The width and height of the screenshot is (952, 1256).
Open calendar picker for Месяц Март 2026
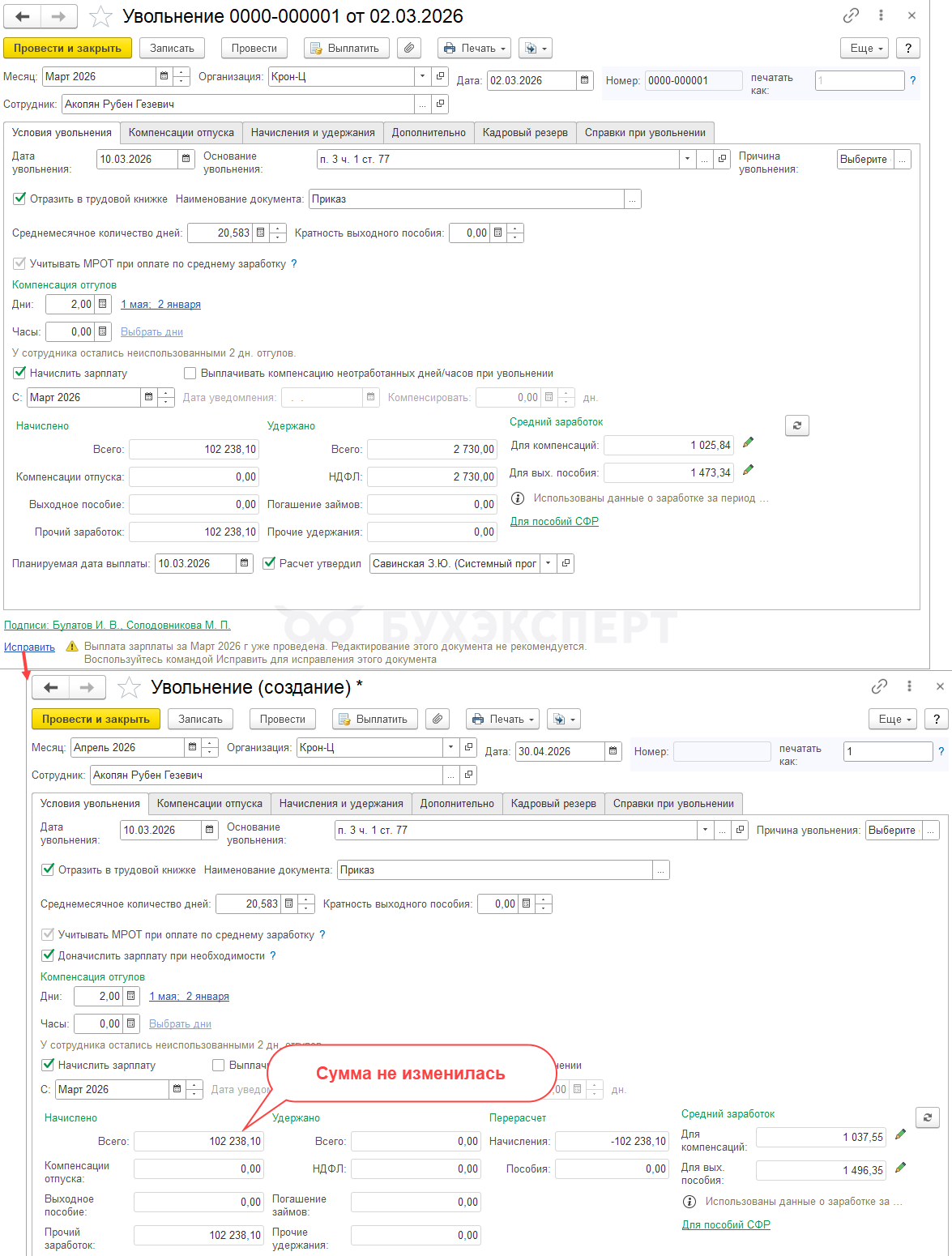[x=164, y=77]
